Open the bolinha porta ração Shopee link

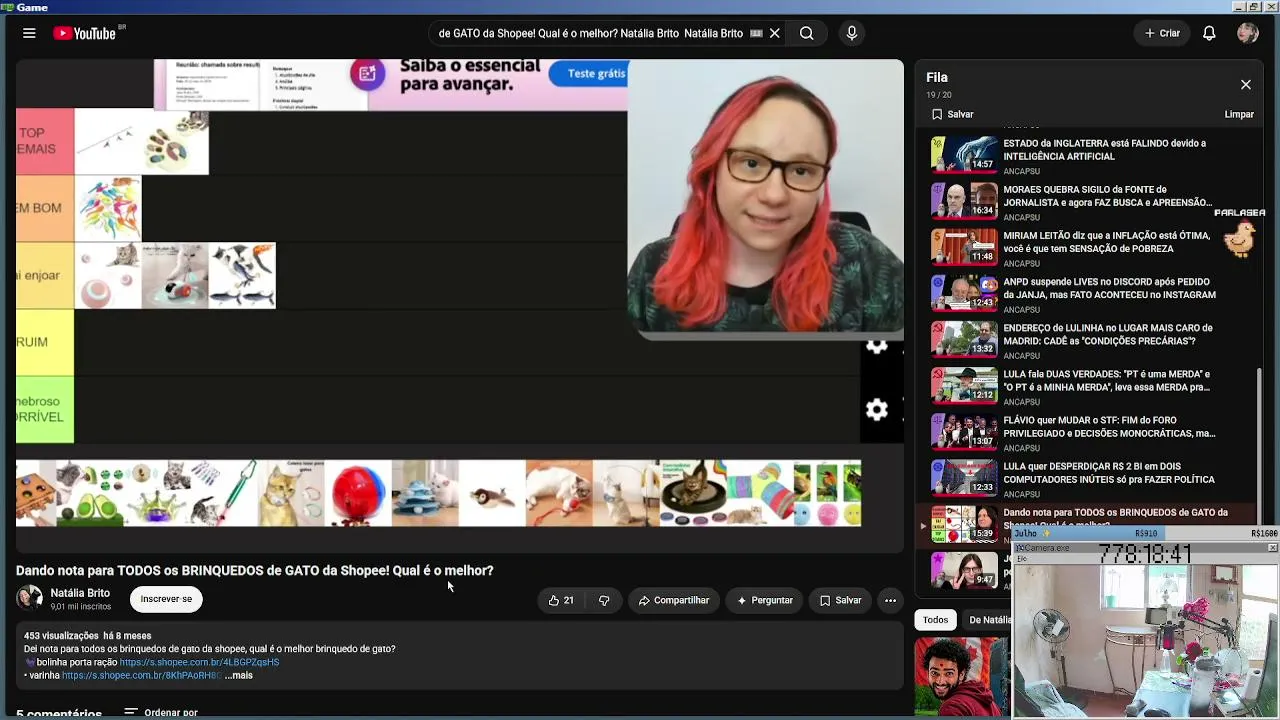pos(199,662)
